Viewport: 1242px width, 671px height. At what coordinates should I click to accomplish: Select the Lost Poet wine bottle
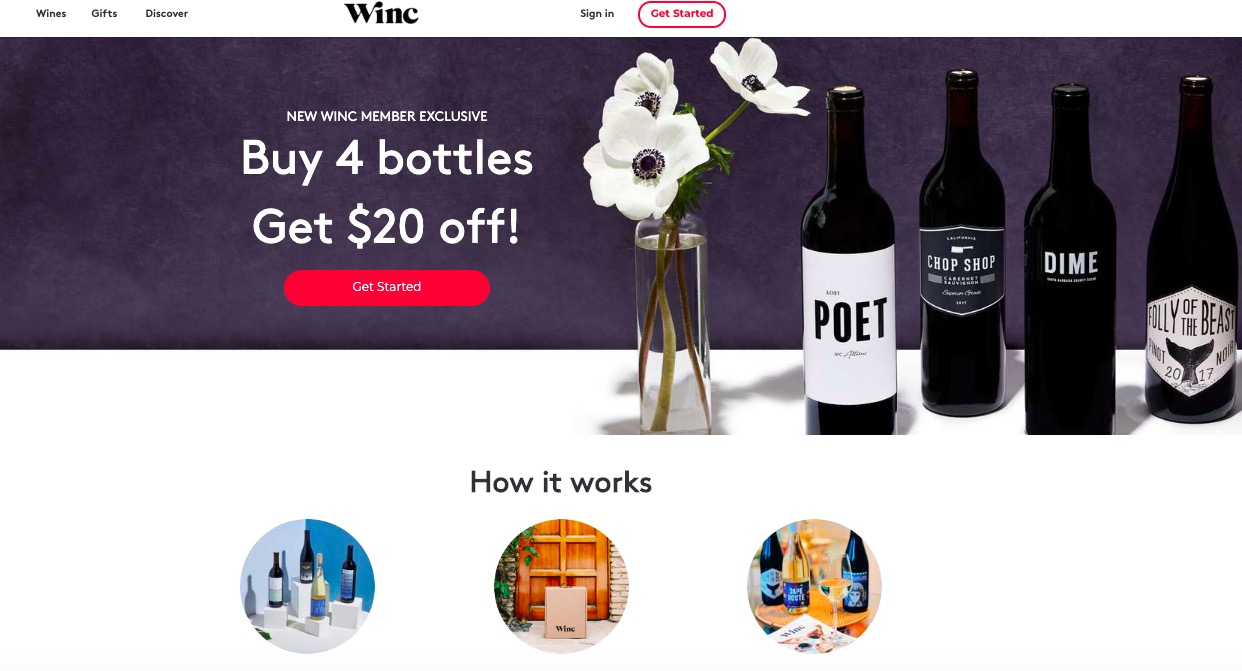click(x=850, y=260)
